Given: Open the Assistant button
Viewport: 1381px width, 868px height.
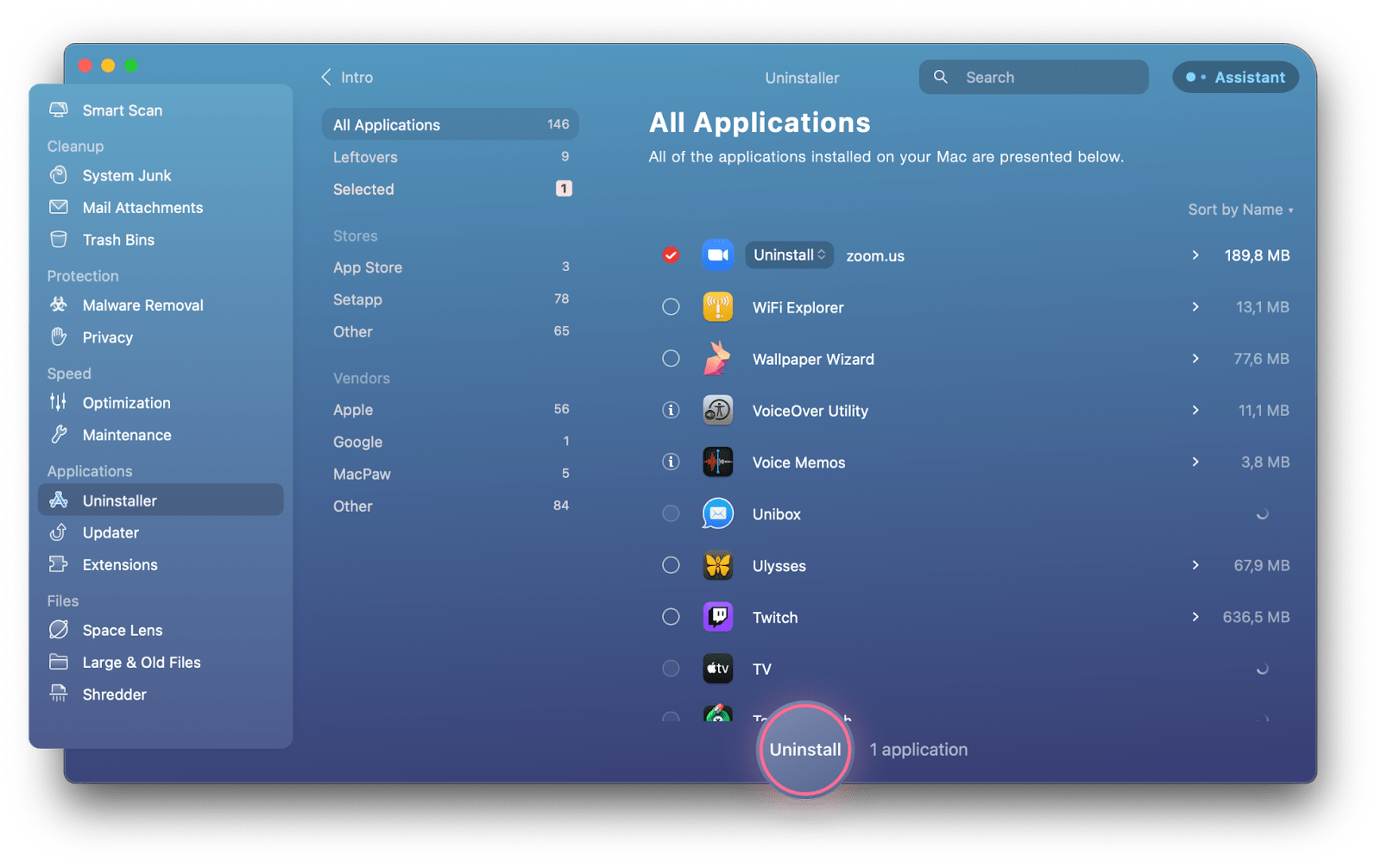Looking at the screenshot, I should coord(1235,77).
